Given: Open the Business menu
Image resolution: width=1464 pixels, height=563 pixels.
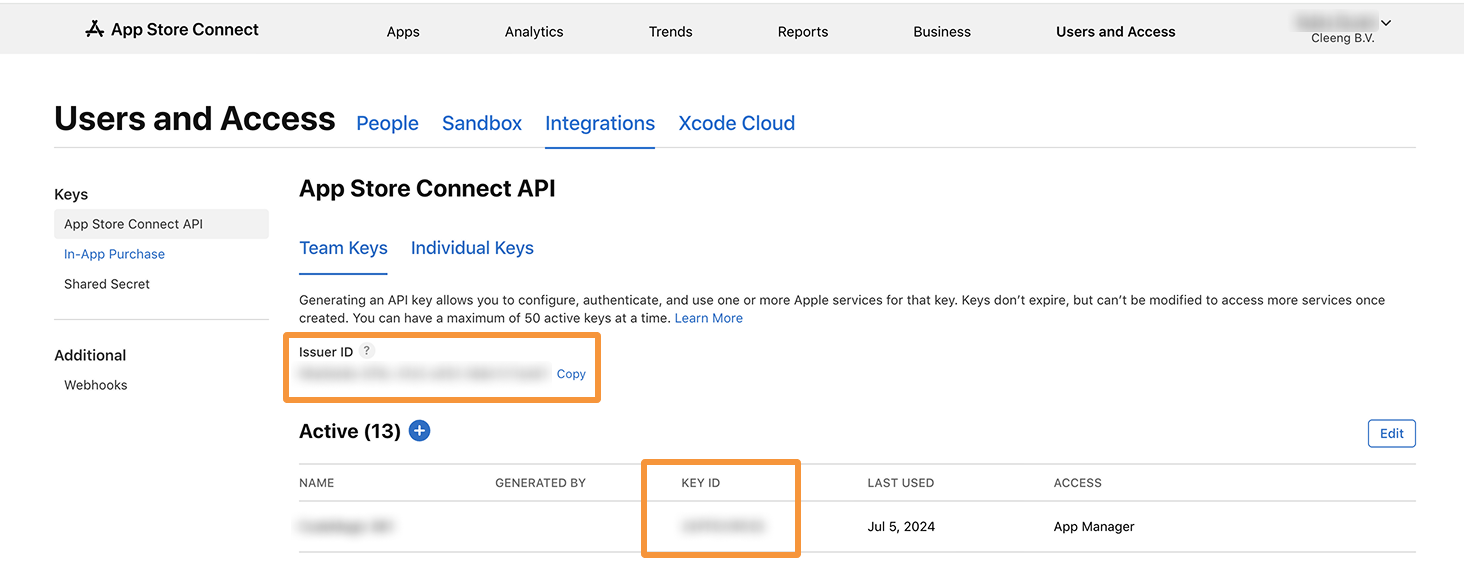Looking at the screenshot, I should [942, 31].
